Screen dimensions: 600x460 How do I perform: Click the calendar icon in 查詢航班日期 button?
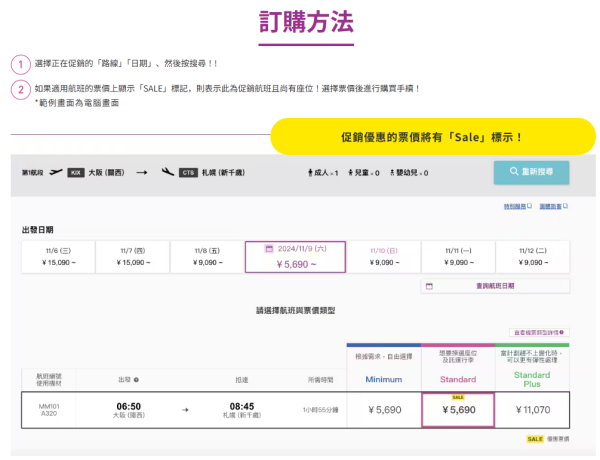(x=429, y=286)
